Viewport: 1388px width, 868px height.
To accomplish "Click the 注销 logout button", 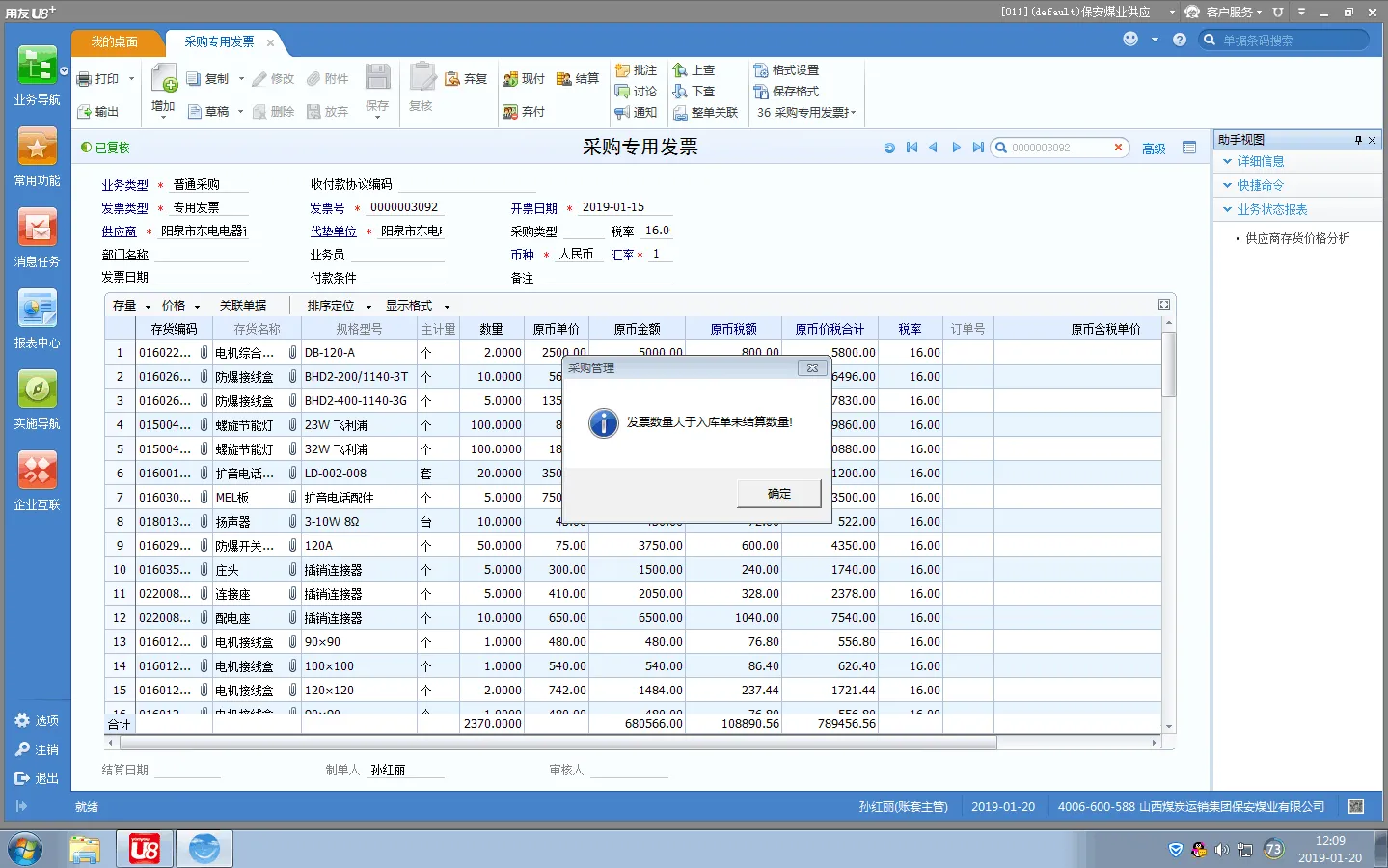I will tap(37, 749).
